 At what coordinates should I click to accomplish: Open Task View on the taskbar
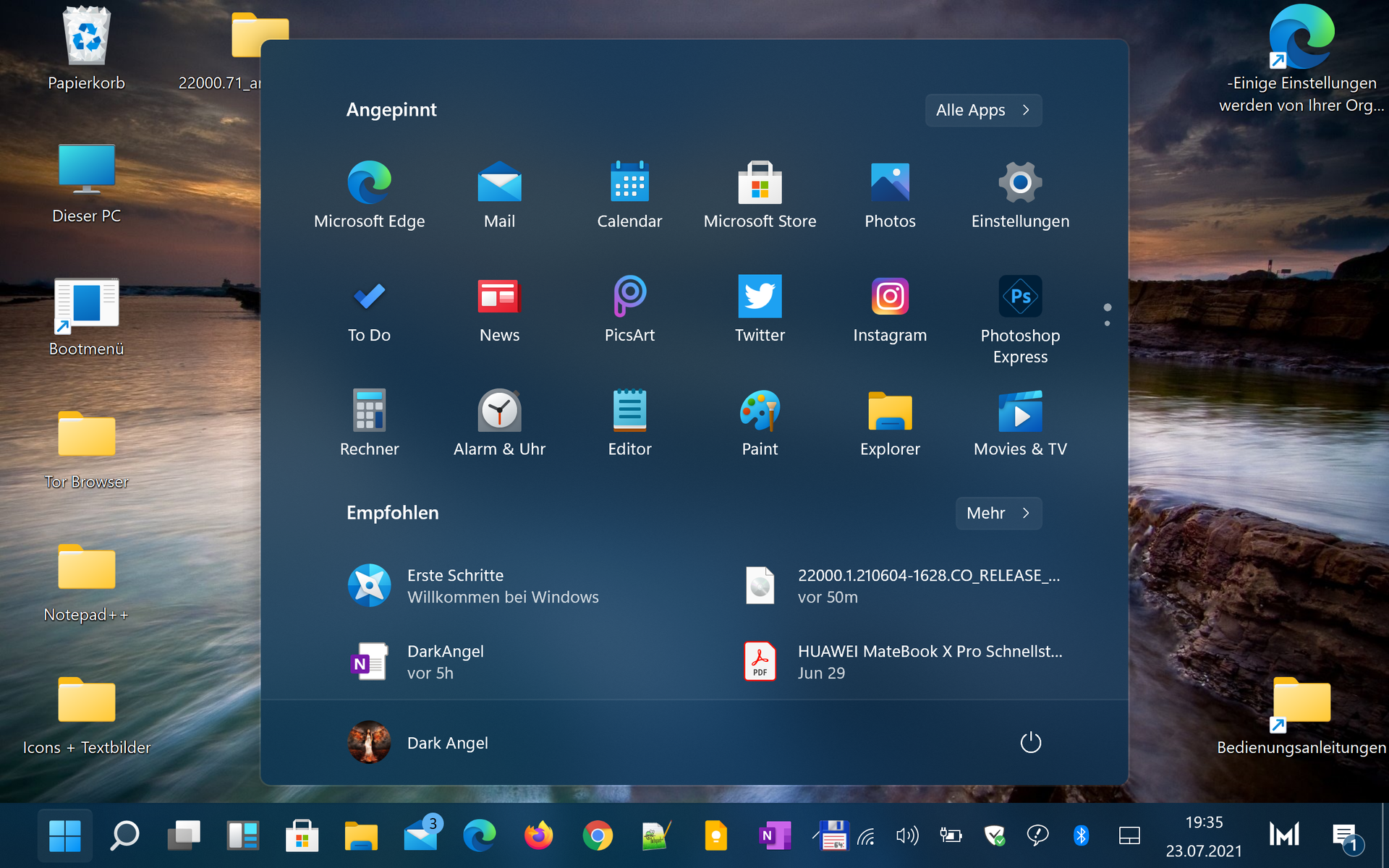coord(184,836)
